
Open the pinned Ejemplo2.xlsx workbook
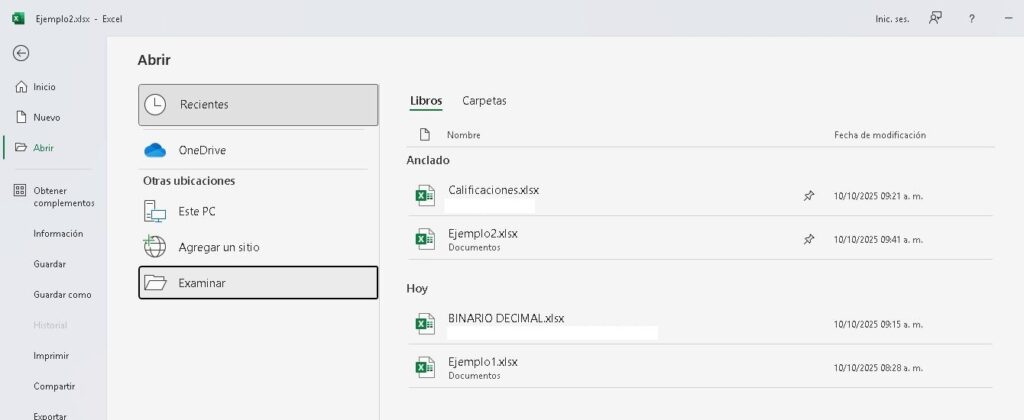700,238
